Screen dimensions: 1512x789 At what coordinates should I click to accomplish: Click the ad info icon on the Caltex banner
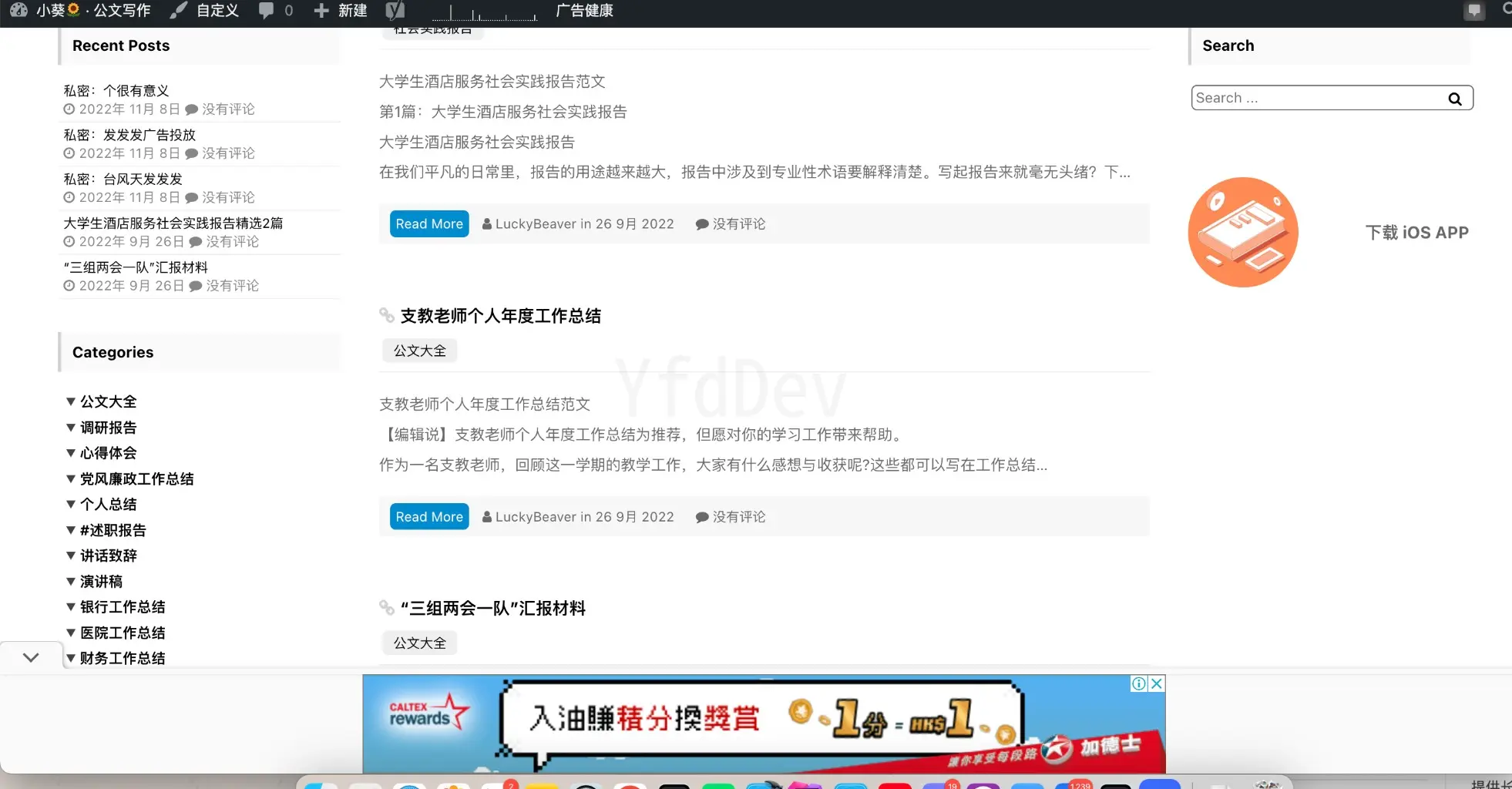1138,683
